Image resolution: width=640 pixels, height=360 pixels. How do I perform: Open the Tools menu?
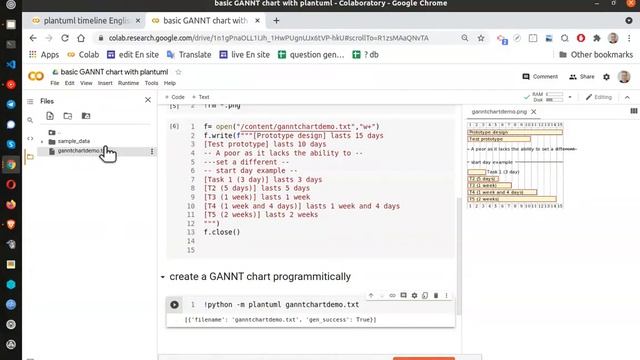click(x=151, y=83)
